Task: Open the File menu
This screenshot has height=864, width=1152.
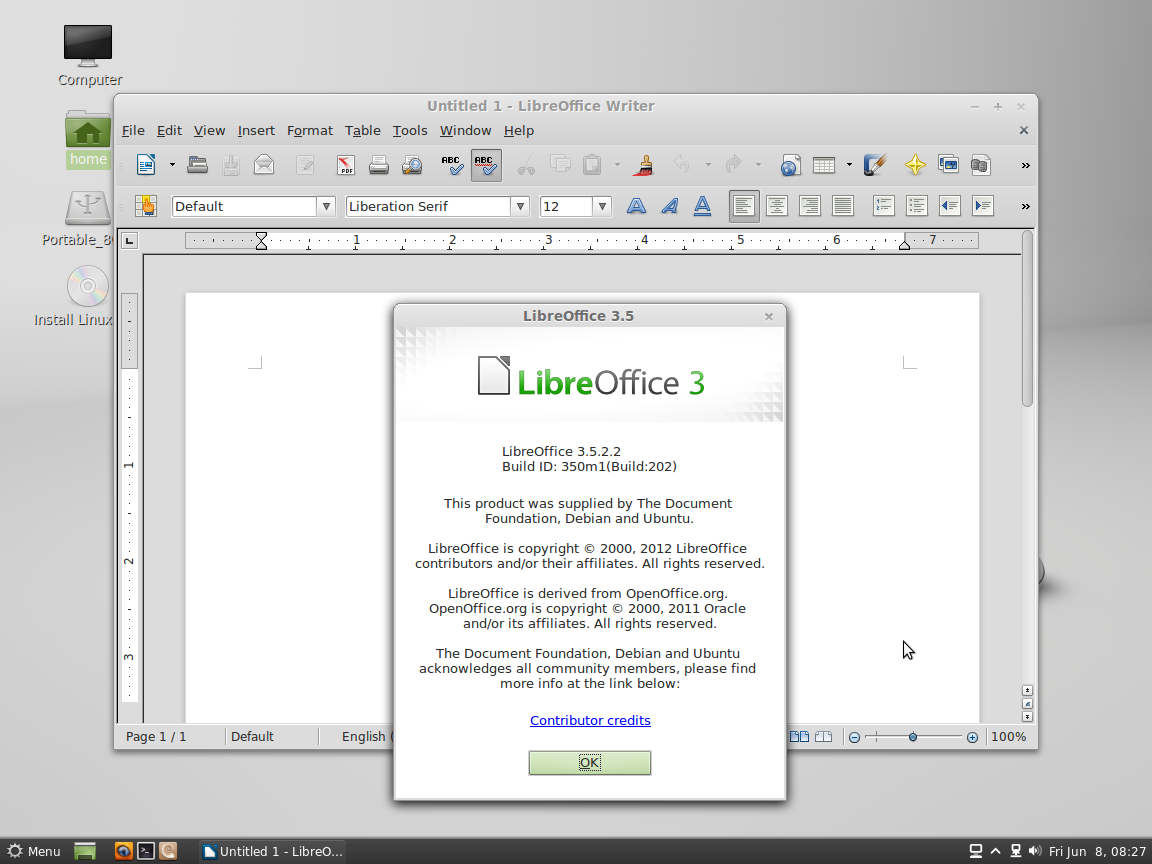Action: tap(133, 130)
